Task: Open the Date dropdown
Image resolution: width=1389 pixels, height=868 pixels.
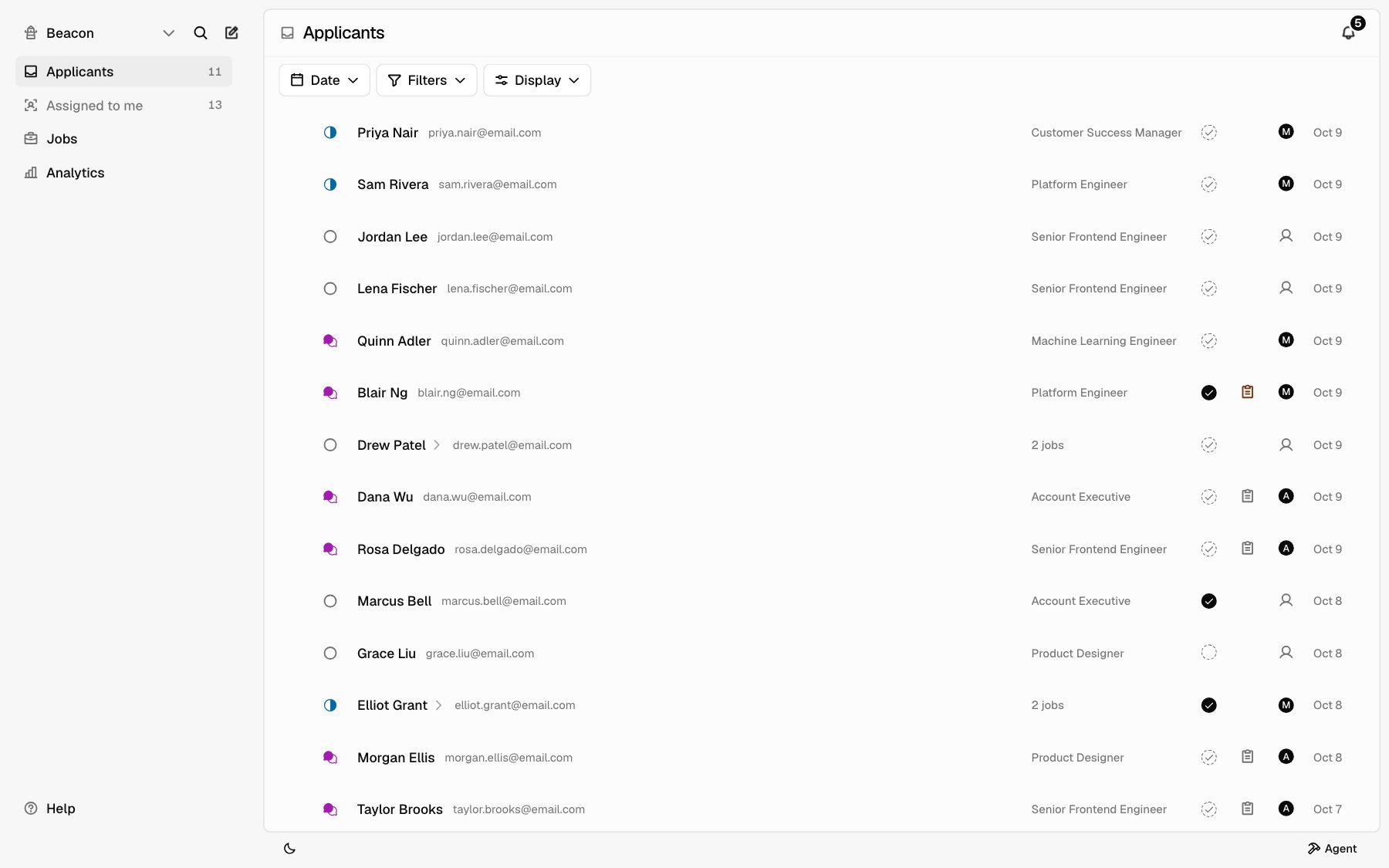Action: click(324, 80)
